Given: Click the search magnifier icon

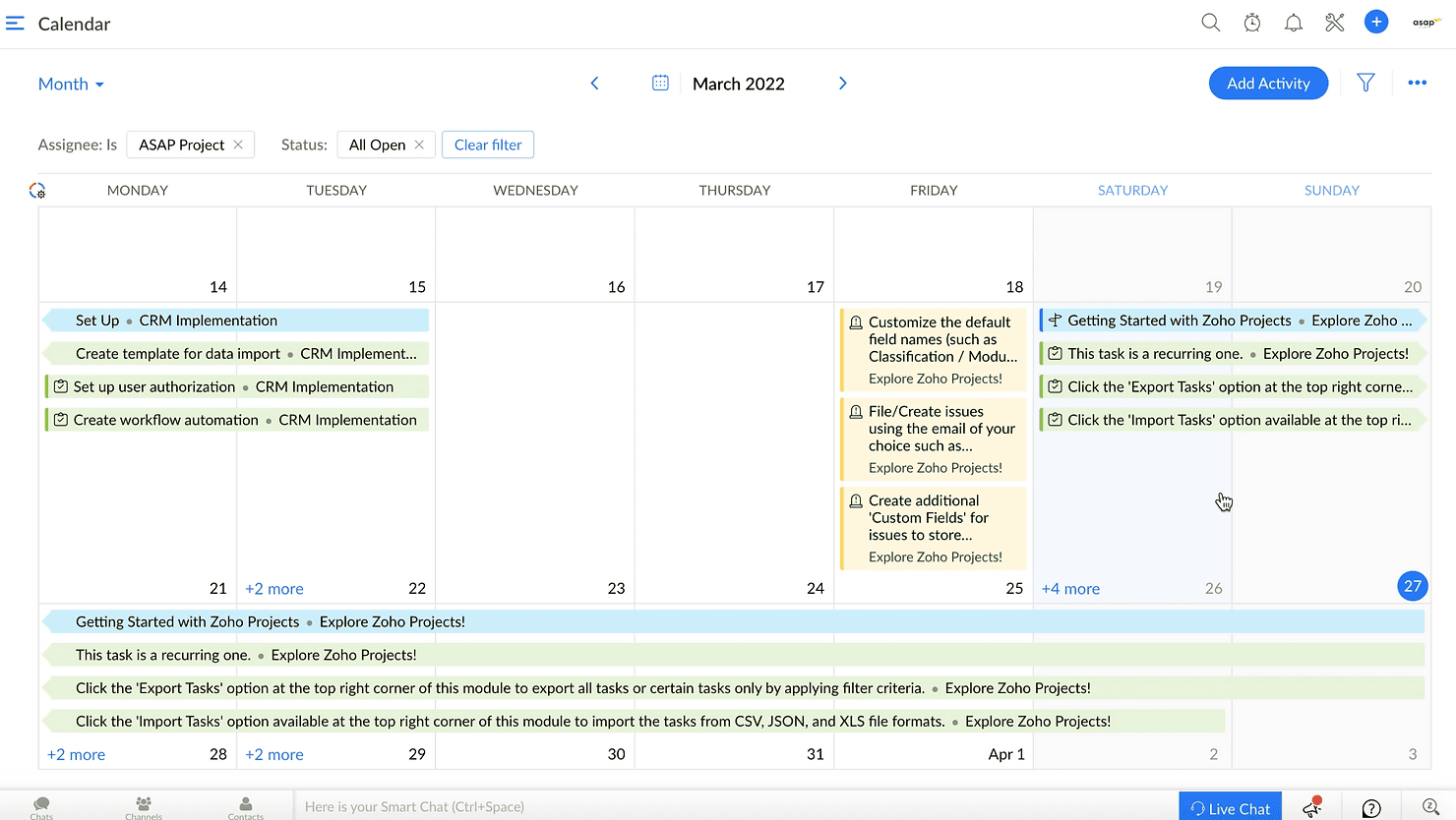Looking at the screenshot, I should pyautogui.click(x=1211, y=23).
